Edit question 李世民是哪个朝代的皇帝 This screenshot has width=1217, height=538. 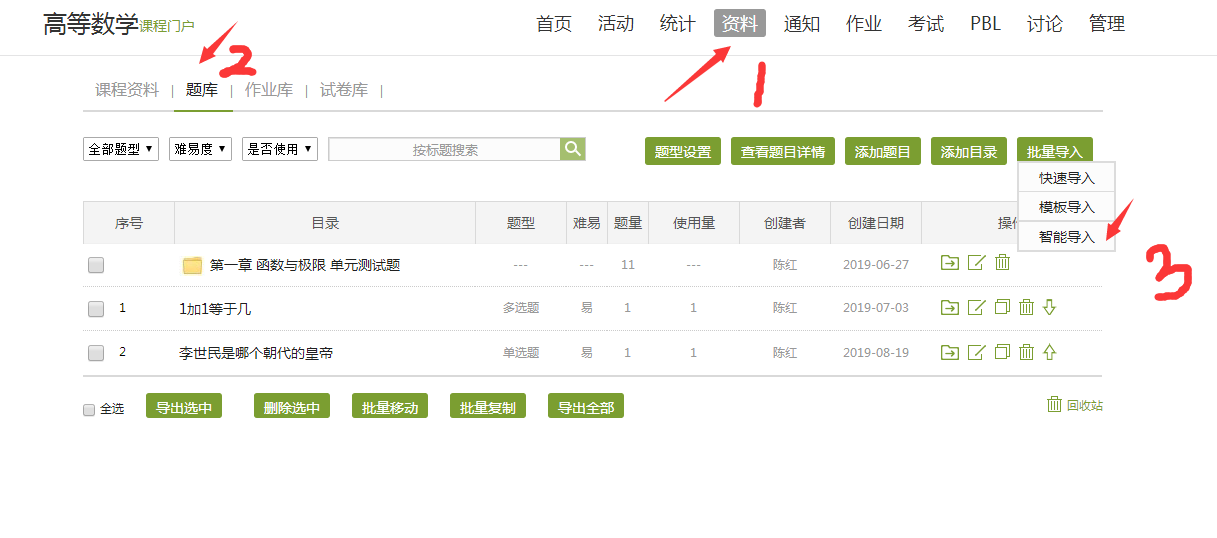(x=976, y=352)
